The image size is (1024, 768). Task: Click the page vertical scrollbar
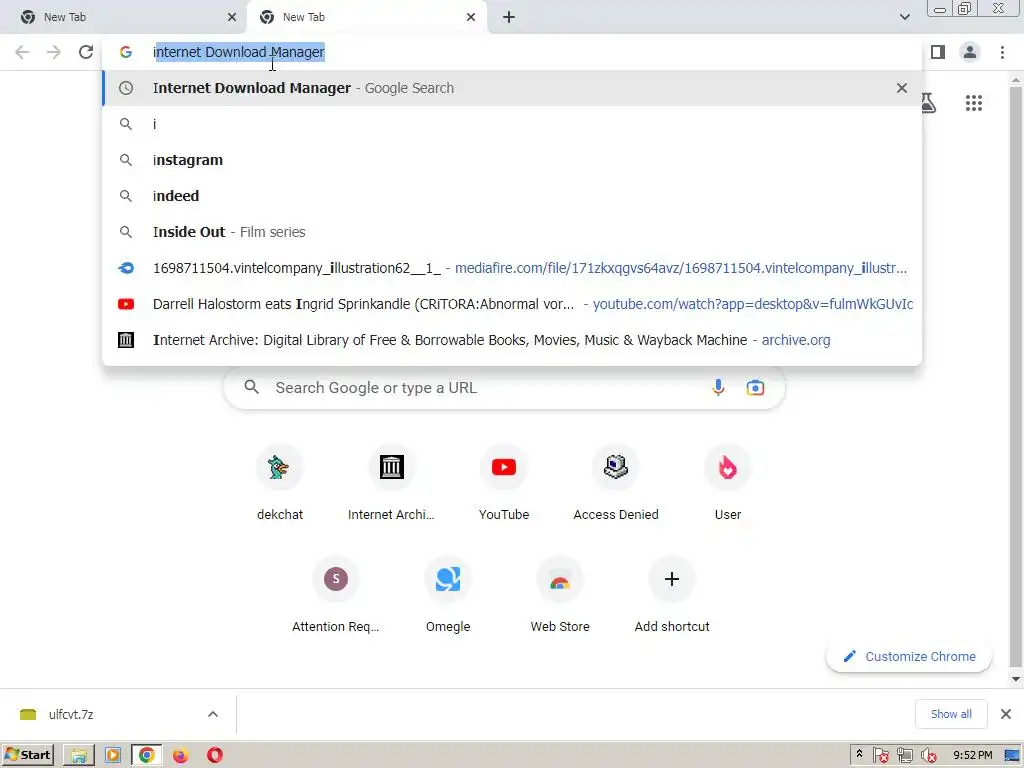[x=1016, y=376]
